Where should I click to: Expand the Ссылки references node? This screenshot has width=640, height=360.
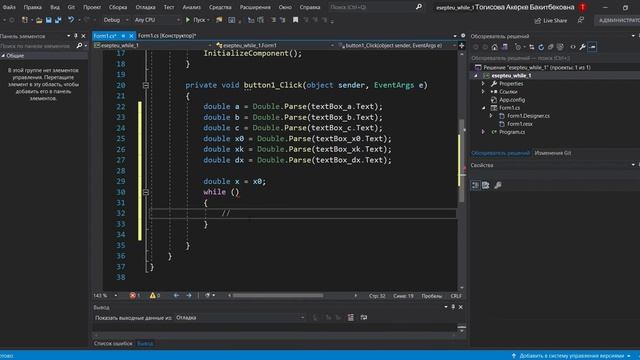click(483, 92)
